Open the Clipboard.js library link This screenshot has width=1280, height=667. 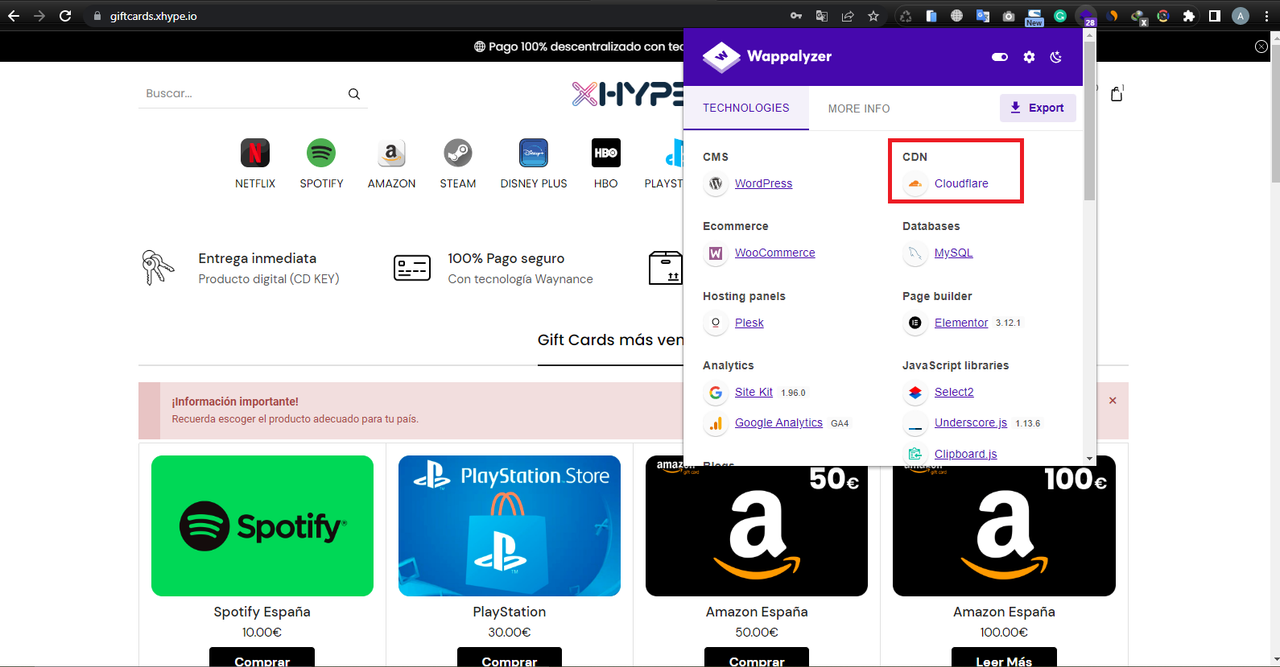click(966, 454)
